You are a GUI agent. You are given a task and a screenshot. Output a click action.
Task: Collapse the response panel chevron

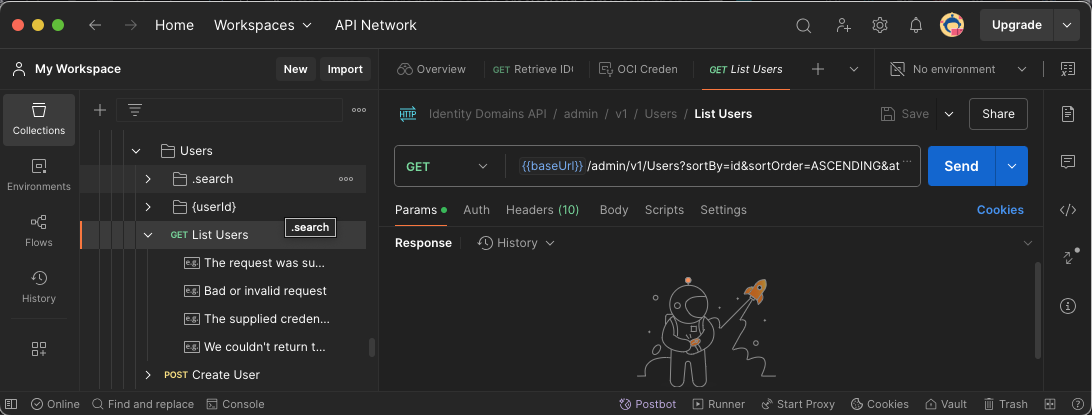click(x=1028, y=243)
